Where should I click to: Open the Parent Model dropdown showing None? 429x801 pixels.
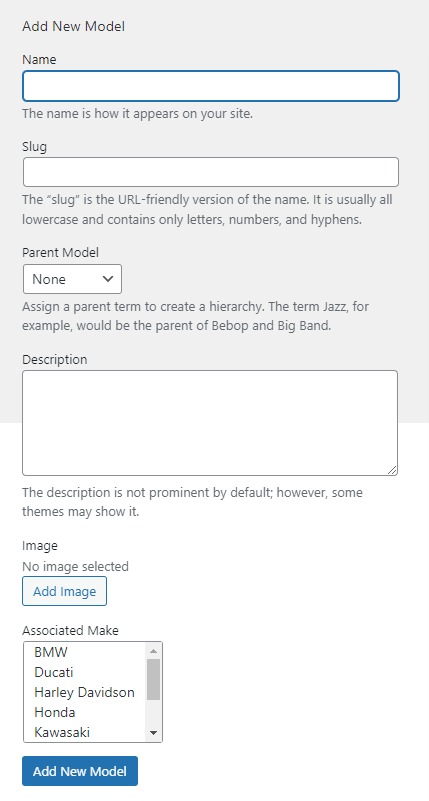(x=73, y=279)
